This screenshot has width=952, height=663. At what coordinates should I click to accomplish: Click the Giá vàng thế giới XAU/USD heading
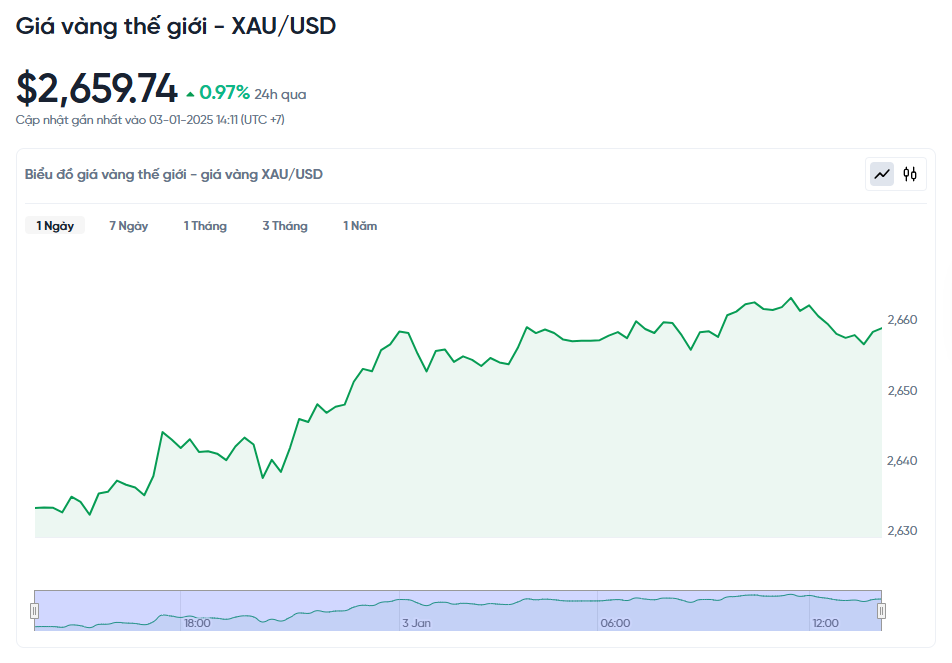[x=176, y=27]
